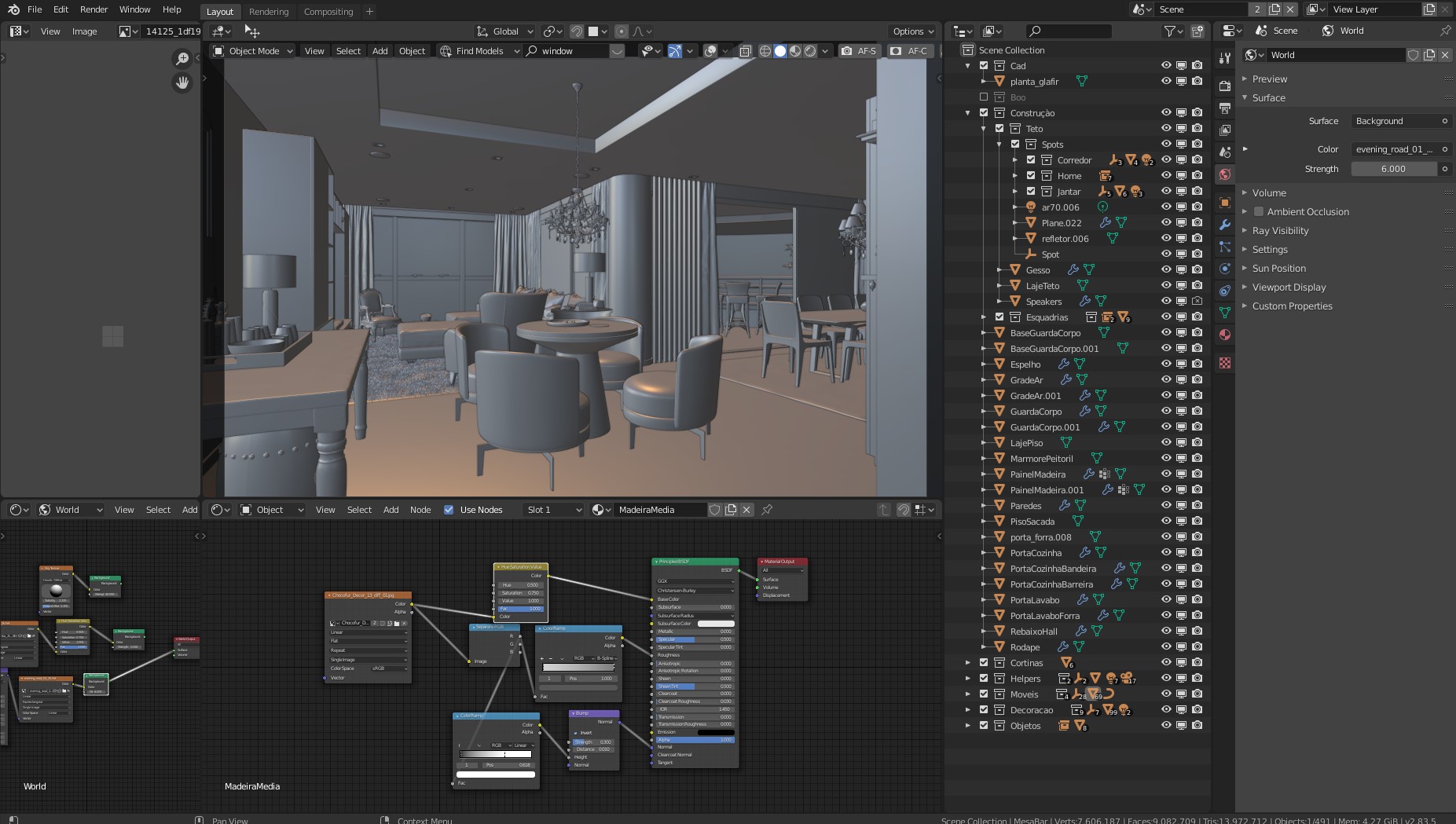Pin the MadeiraMedia node tree
This screenshot has height=824, width=1456.
click(767, 510)
